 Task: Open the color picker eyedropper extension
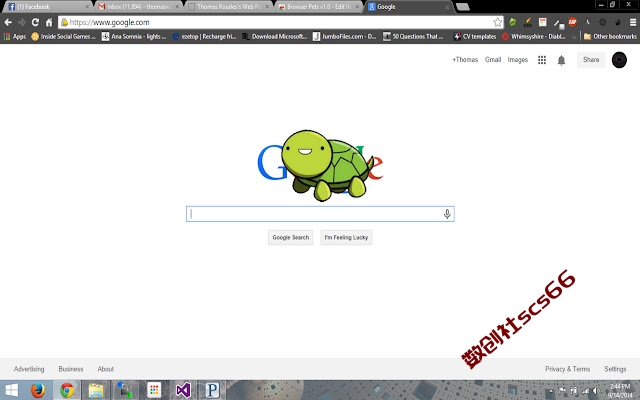click(558, 22)
